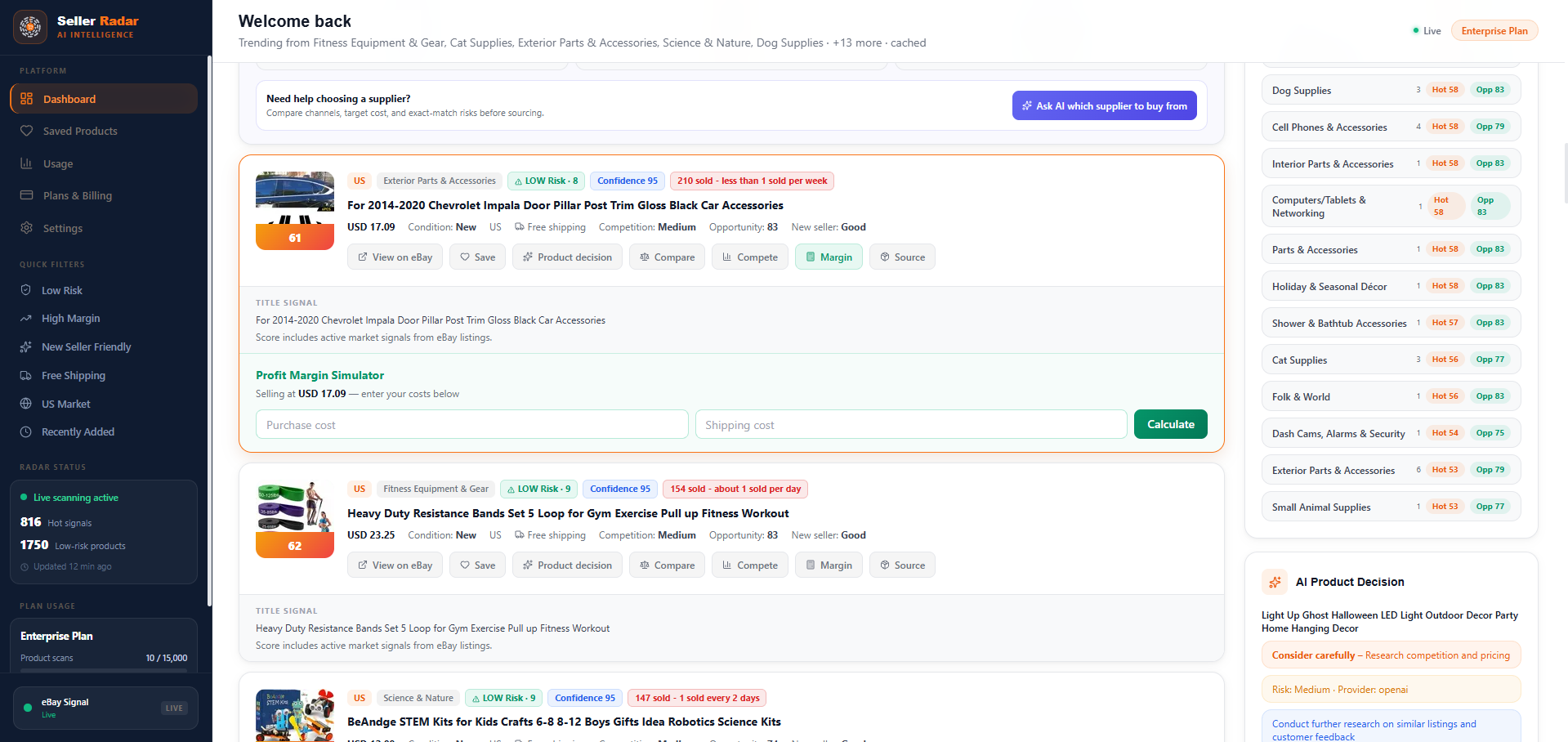
Task: Select the Folk & World category row
Action: (x=1391, y=396)
